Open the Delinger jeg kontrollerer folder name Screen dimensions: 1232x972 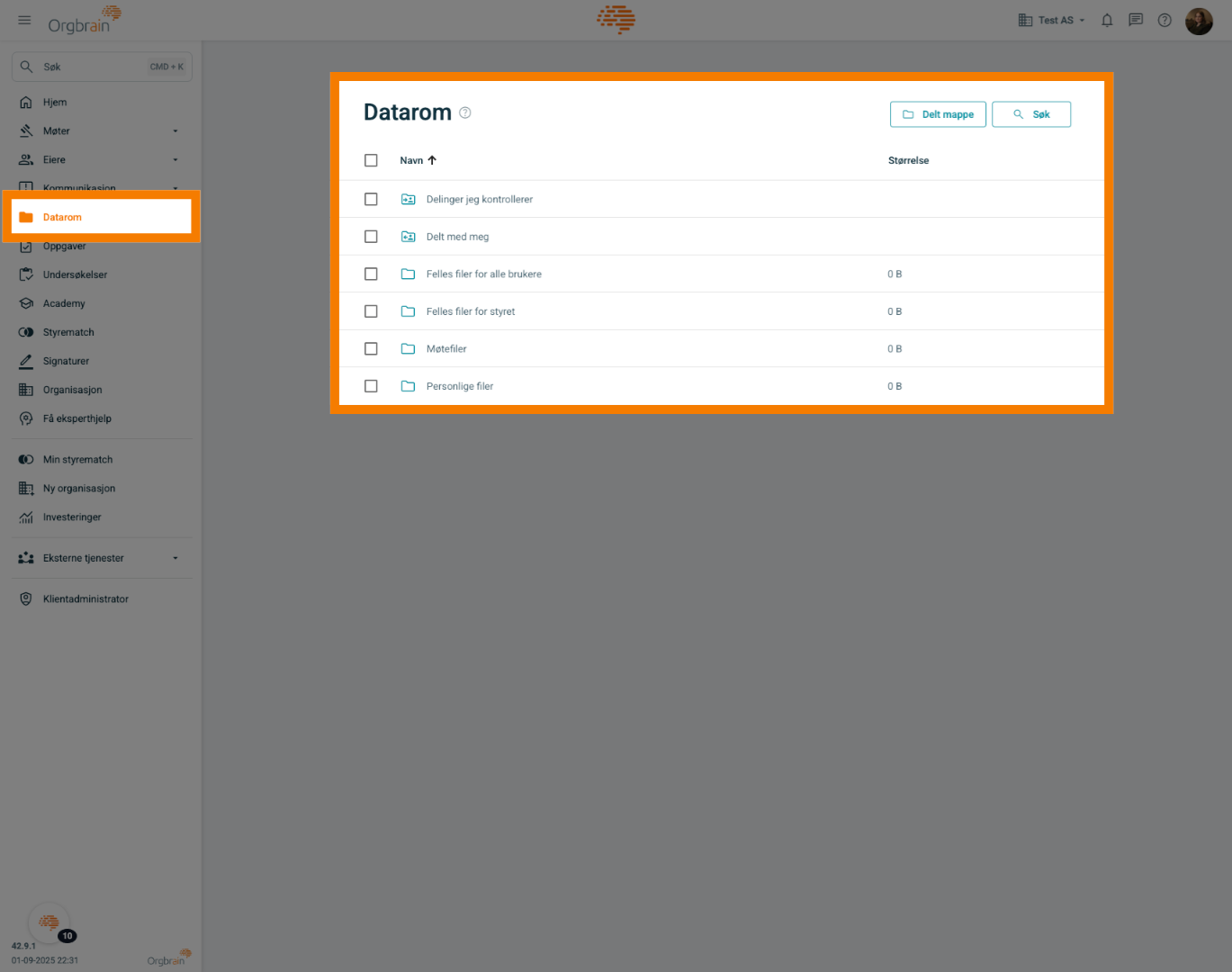click(x=480, y=199)
